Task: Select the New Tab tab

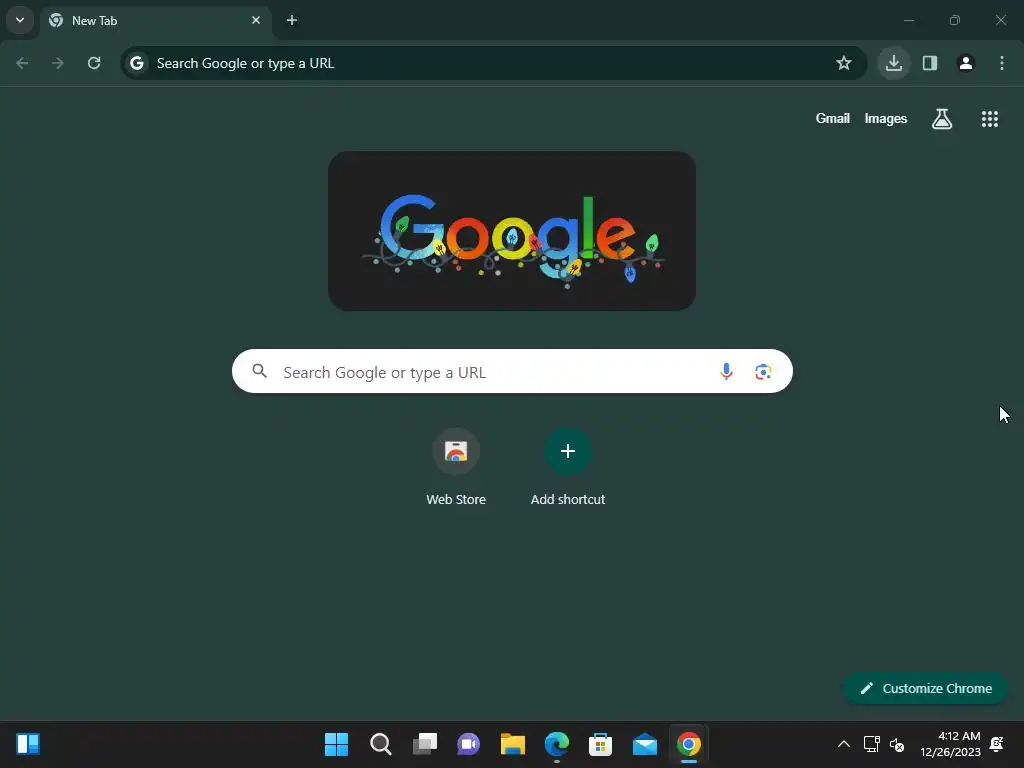Action: [x=155, y=20]
